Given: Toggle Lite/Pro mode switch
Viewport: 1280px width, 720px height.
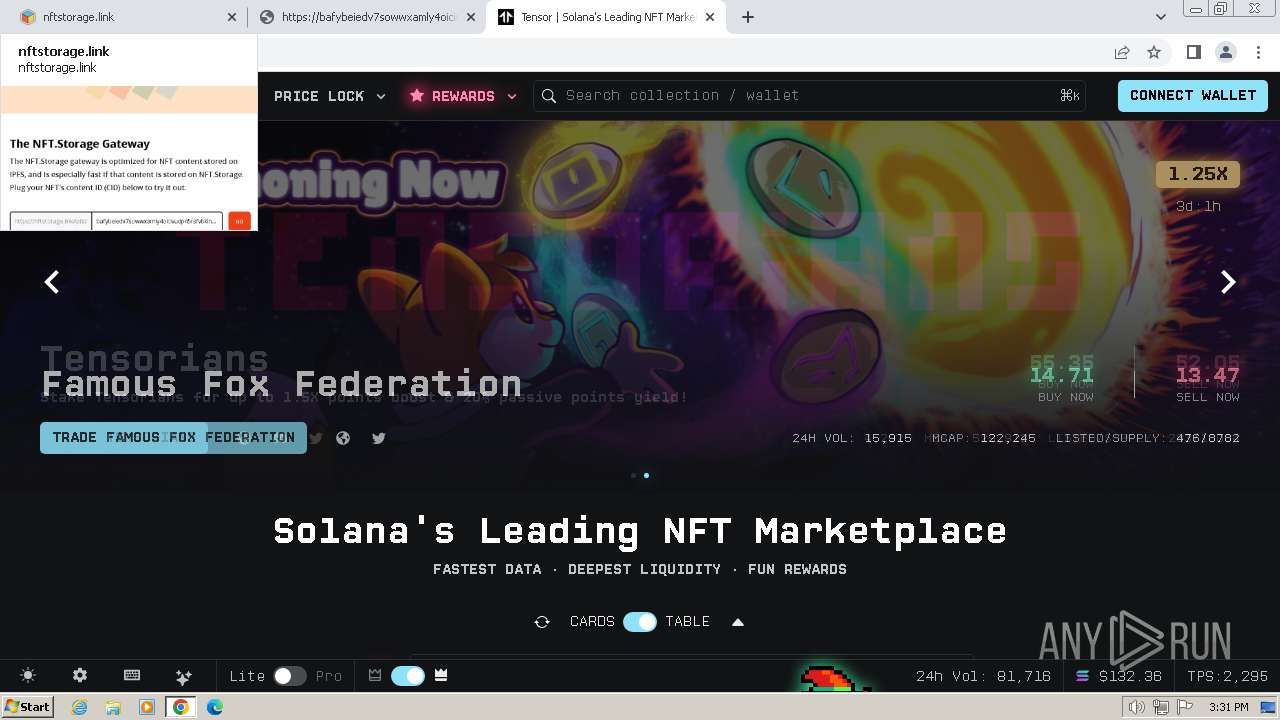Looking at the screenshot, I should point(290,676).
